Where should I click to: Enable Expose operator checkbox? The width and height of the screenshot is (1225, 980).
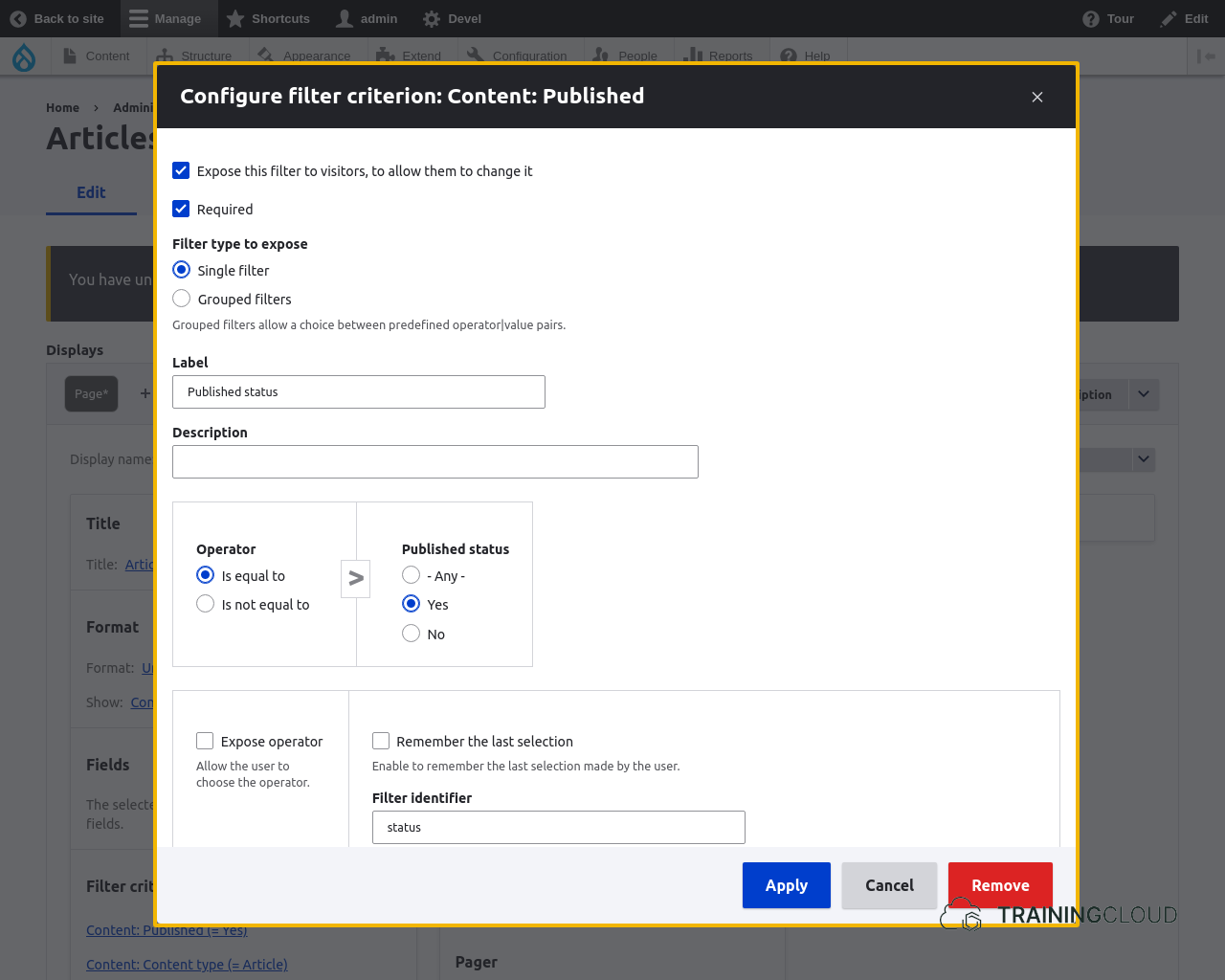click(x=205, y=741)
